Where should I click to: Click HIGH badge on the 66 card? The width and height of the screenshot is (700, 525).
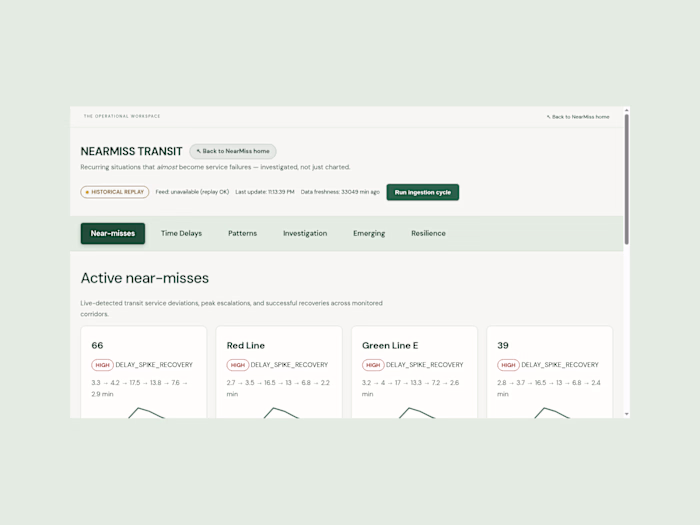[102, 365]
